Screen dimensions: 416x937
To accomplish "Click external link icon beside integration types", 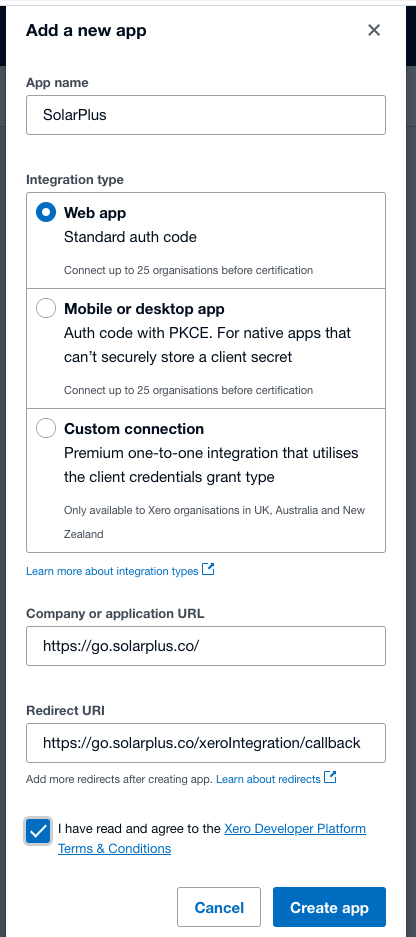I will tap(208, 569).
